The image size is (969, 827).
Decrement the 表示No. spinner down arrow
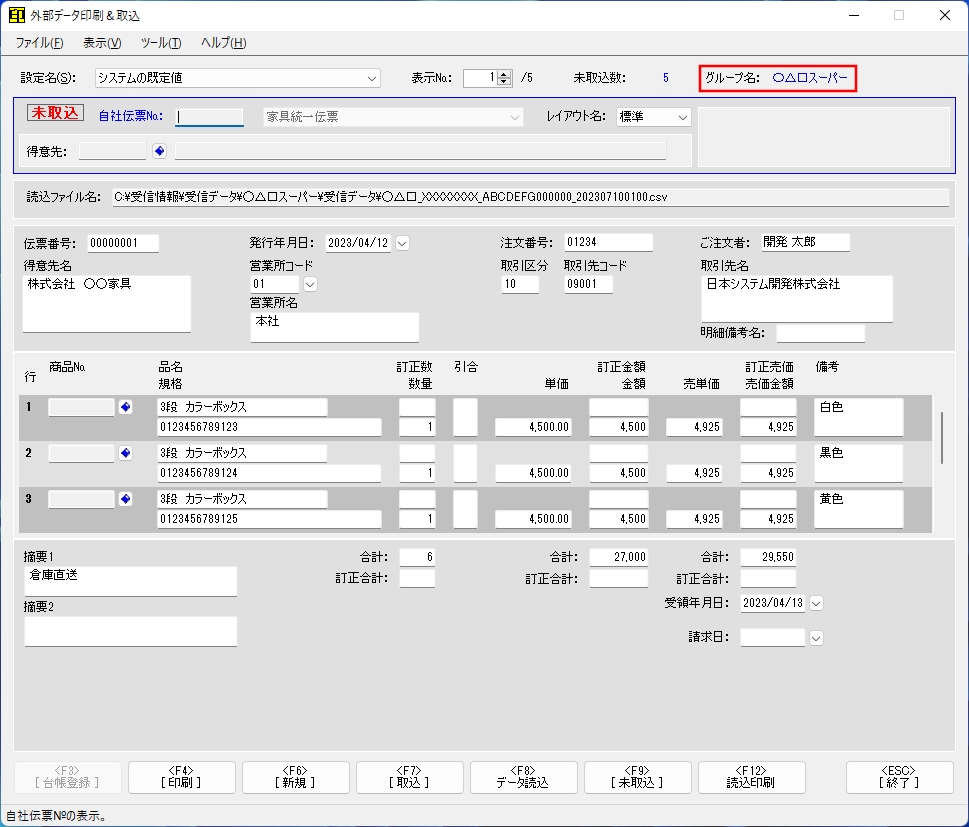tap(504, 82)
